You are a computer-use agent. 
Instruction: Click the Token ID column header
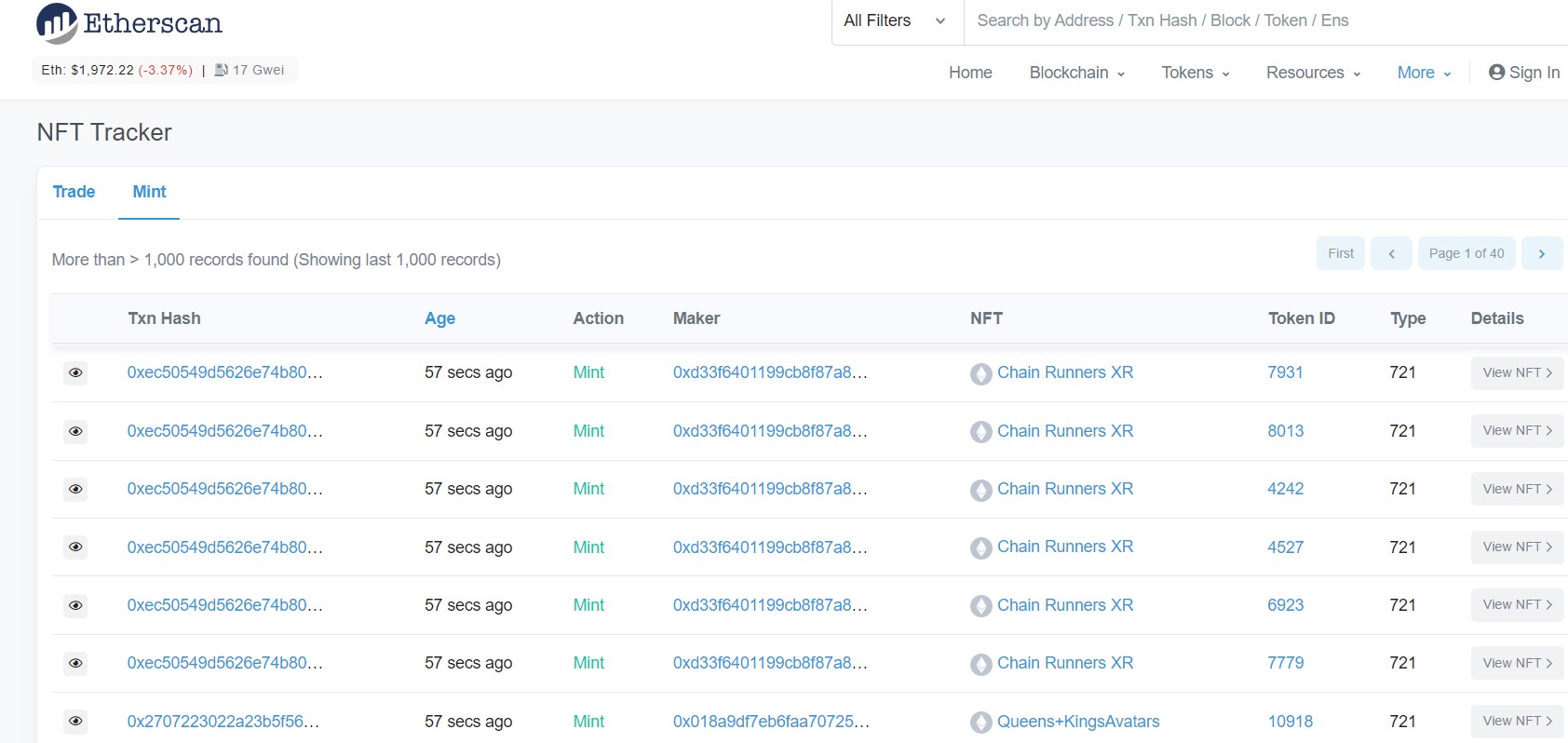1301,318
